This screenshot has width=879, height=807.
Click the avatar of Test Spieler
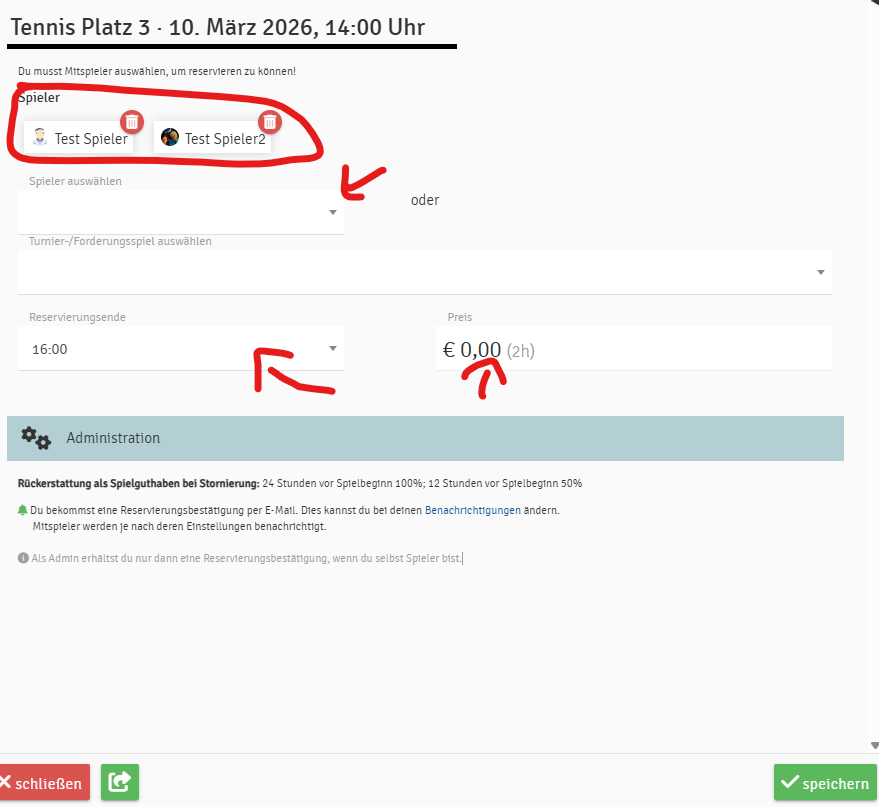coord(40,139)
